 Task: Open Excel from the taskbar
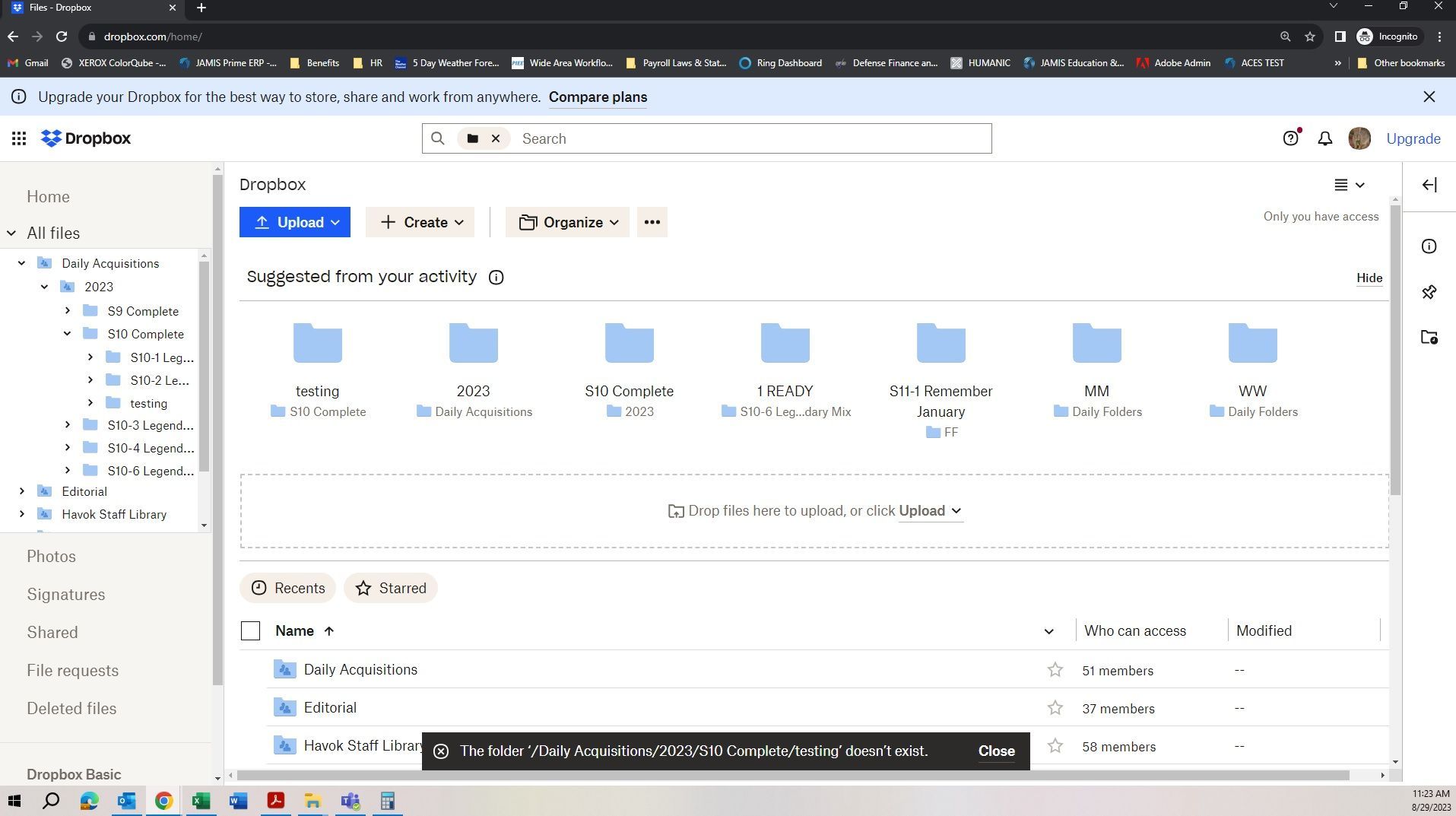coord(201,801)
